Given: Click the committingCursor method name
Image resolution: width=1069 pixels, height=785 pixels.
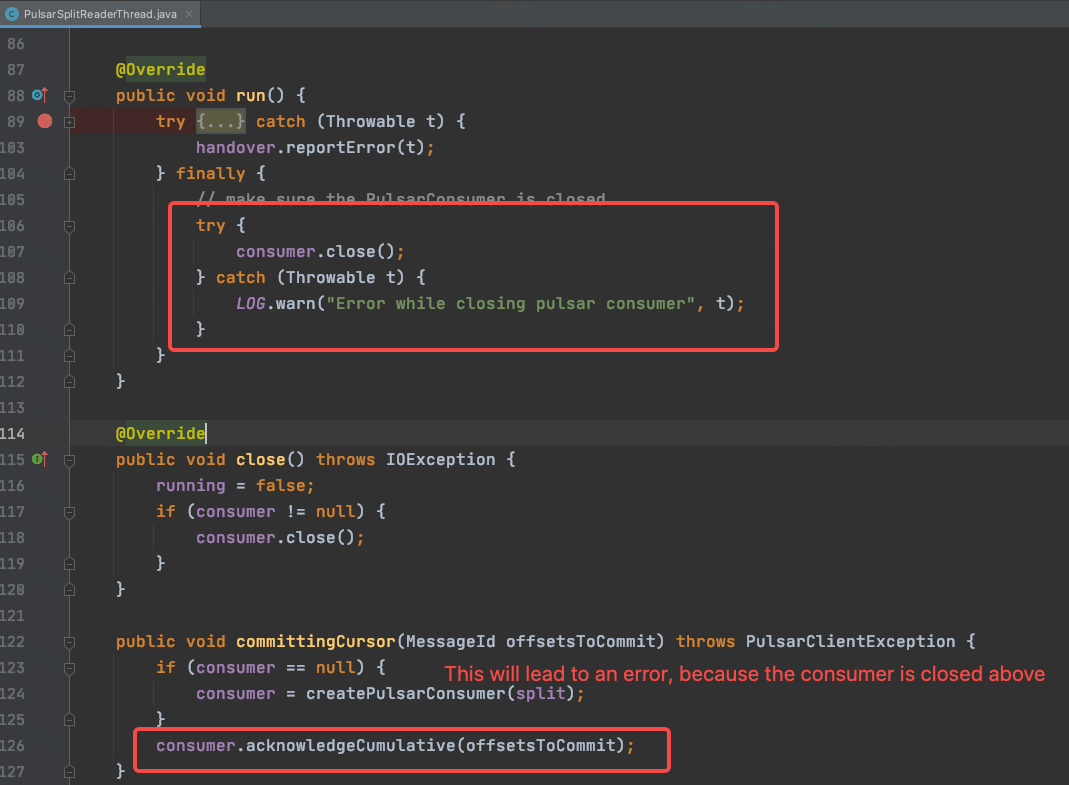Looking at the screenshot, I should pos(316,642).
